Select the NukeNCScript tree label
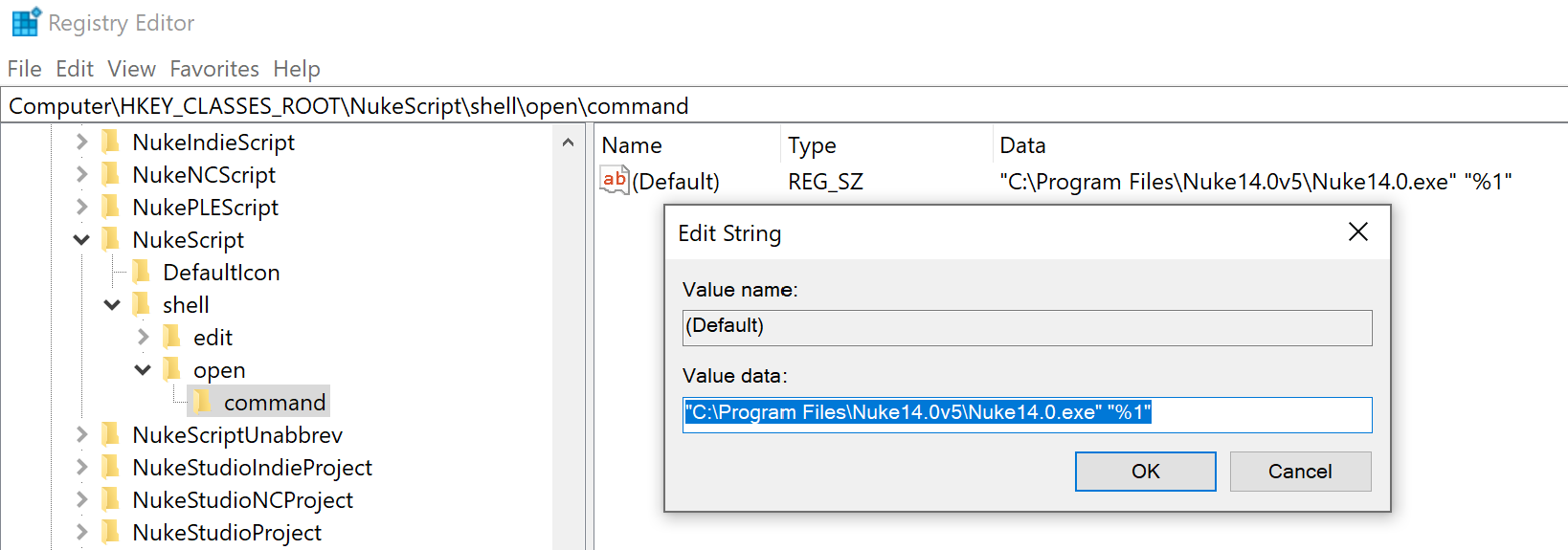The height and width of the screenshot is (550, 1568). [204, 174]
